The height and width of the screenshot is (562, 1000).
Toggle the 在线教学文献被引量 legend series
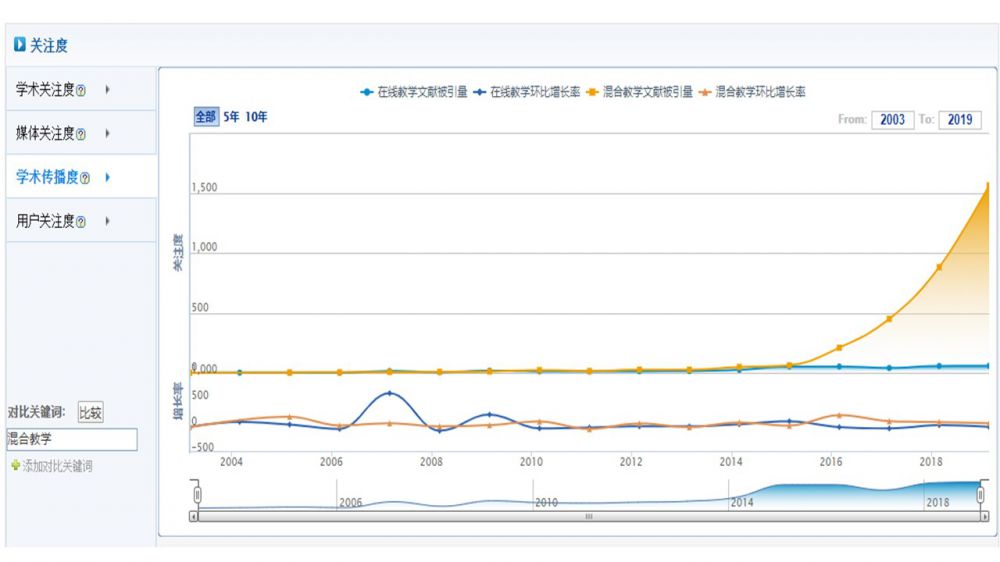tap(414, 92)
